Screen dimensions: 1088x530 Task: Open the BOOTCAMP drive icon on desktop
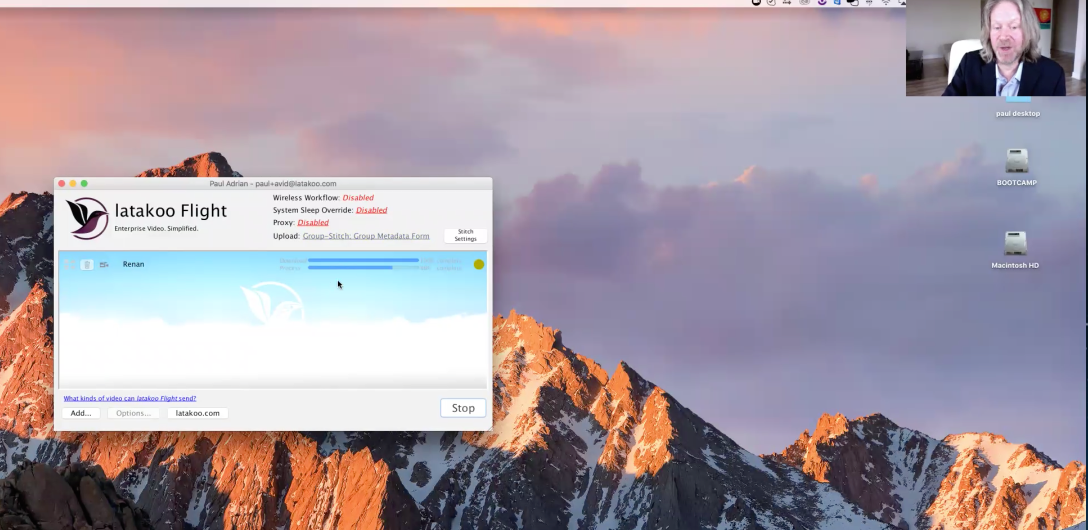[1017, 162]
